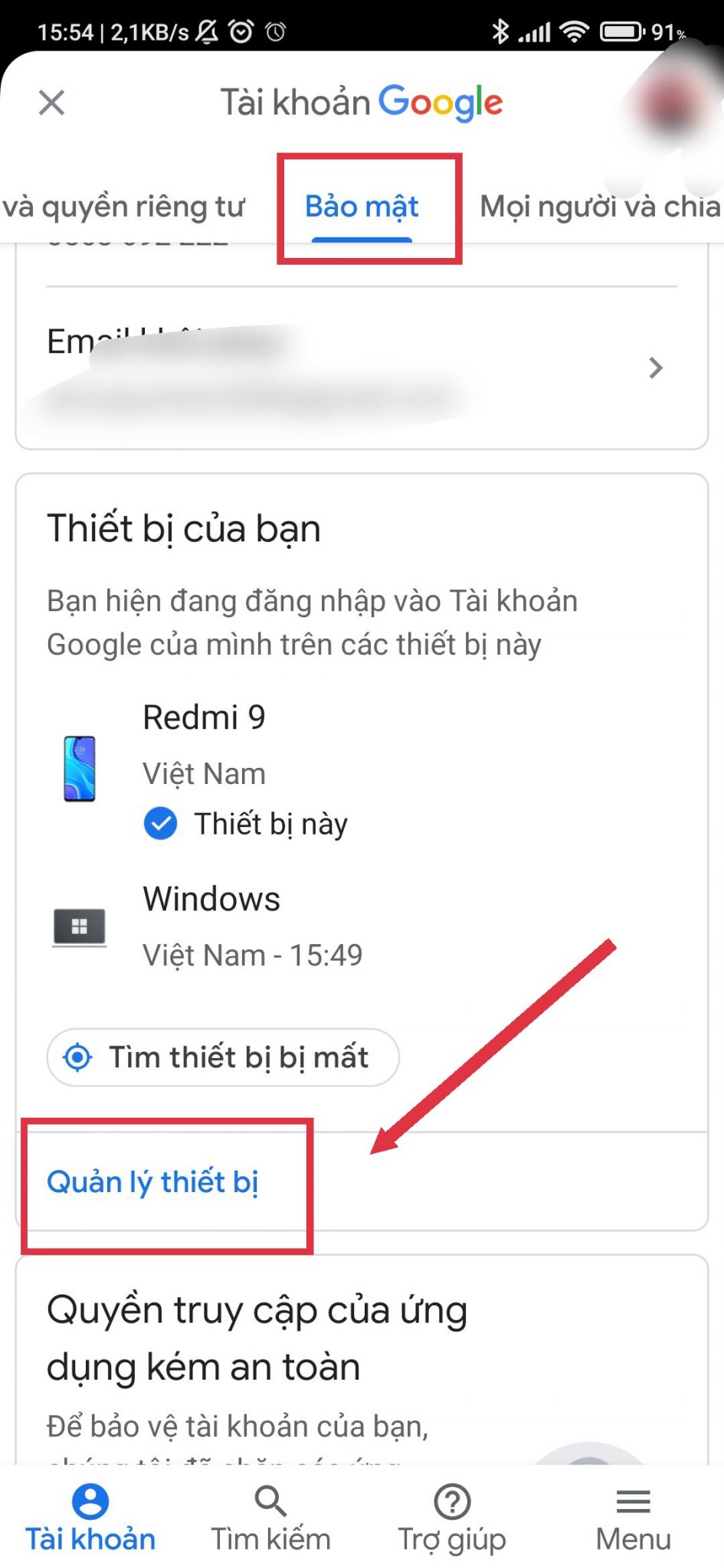Image resolution: width=724 pixels, height=1568 pixels.
Task: Open Quyền truy cập ứng dụng kém an toàn
Action: (257, 1338)
